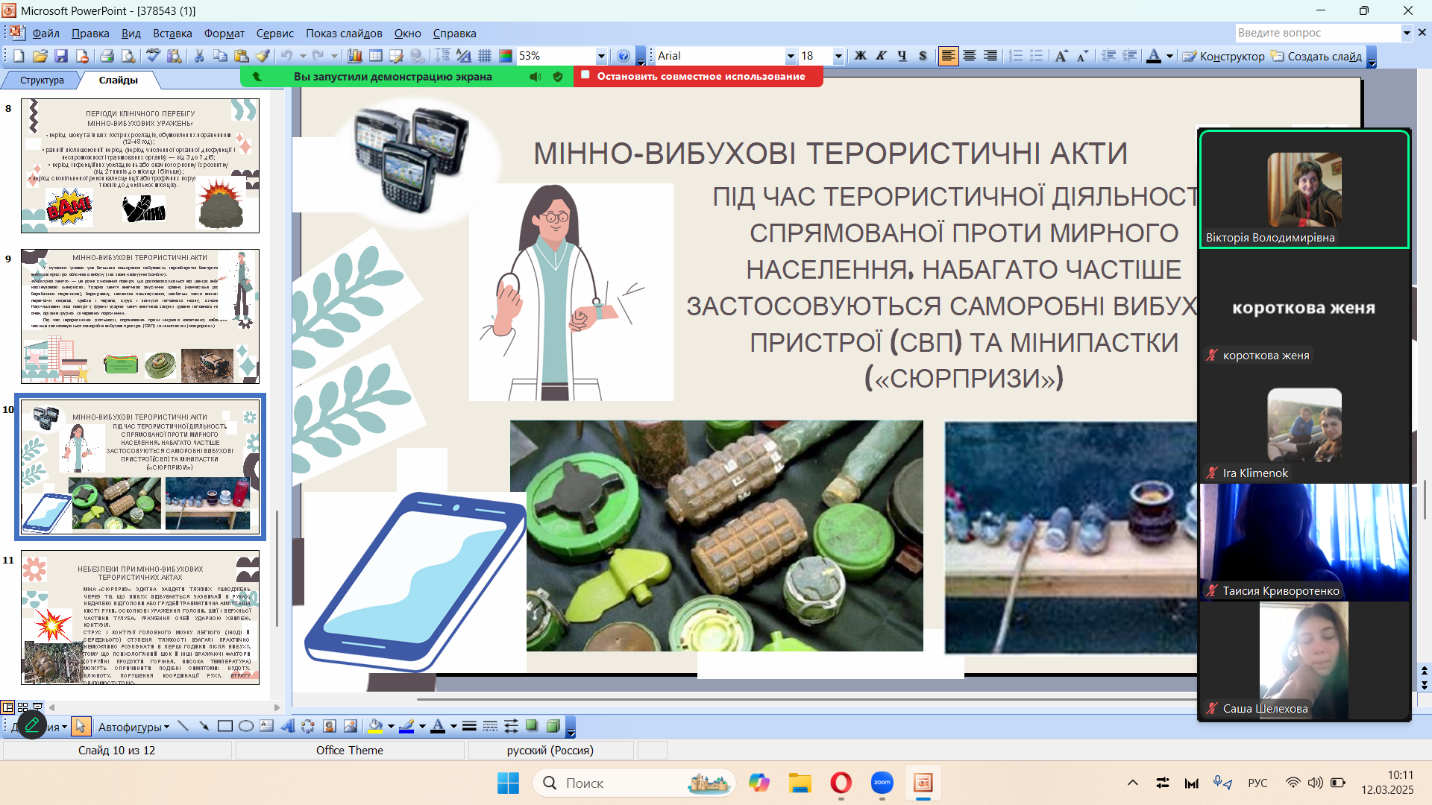1432x805 pixels.
Task: Select the Oval drawing tool
Action: click(245, 727)
